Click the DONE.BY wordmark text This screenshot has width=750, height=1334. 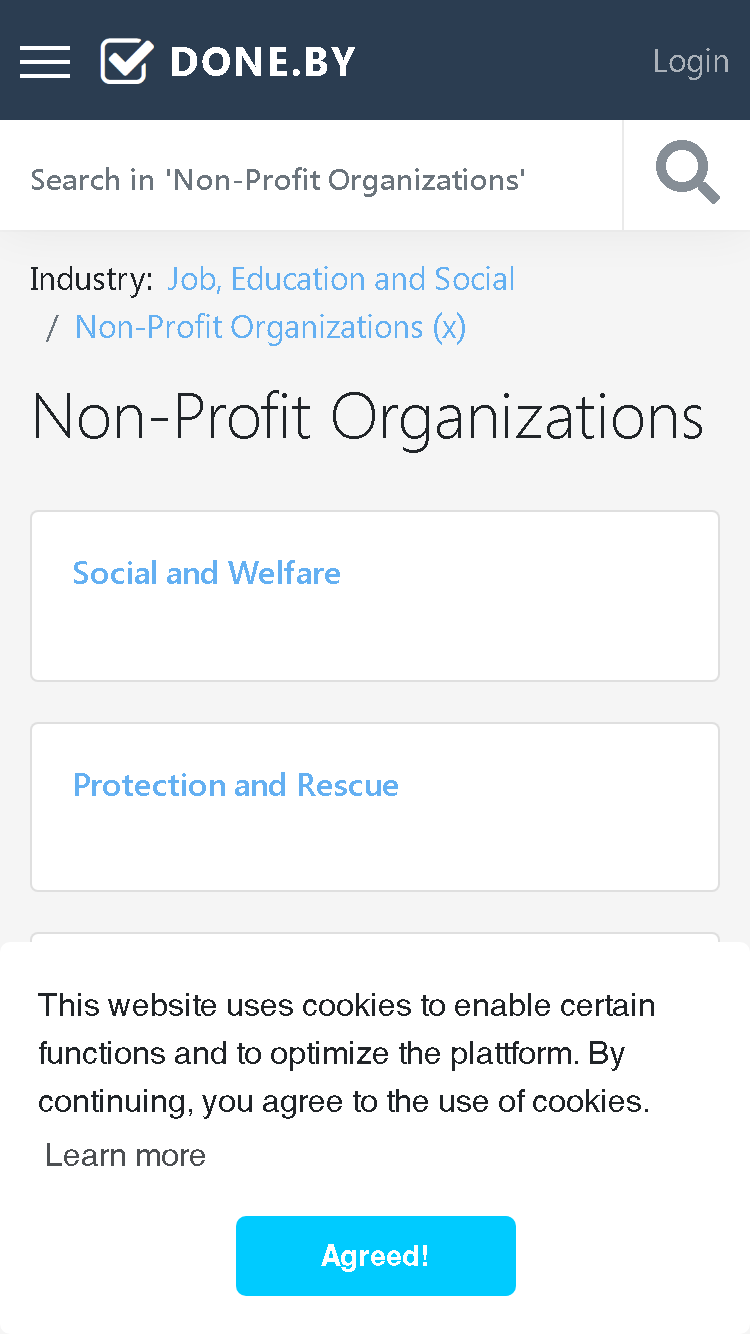click(263, 62)
